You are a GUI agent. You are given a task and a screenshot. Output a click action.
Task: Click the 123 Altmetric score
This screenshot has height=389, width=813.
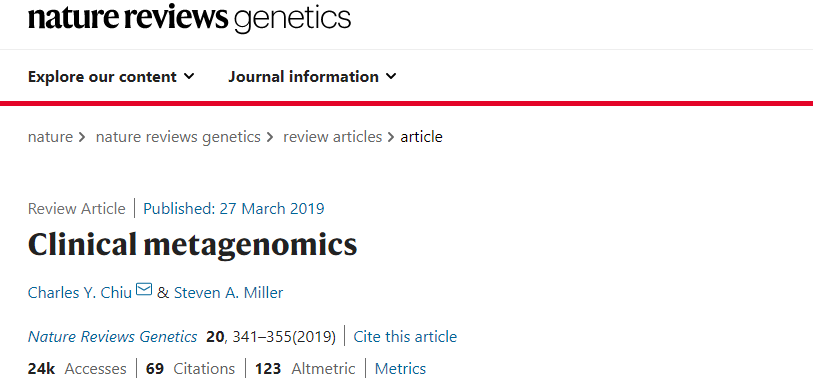click(305, 369)
